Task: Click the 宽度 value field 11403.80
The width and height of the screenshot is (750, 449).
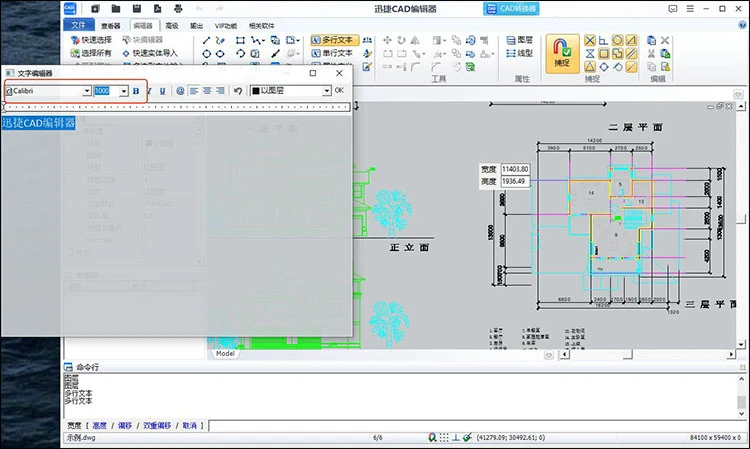Action: 515,169
